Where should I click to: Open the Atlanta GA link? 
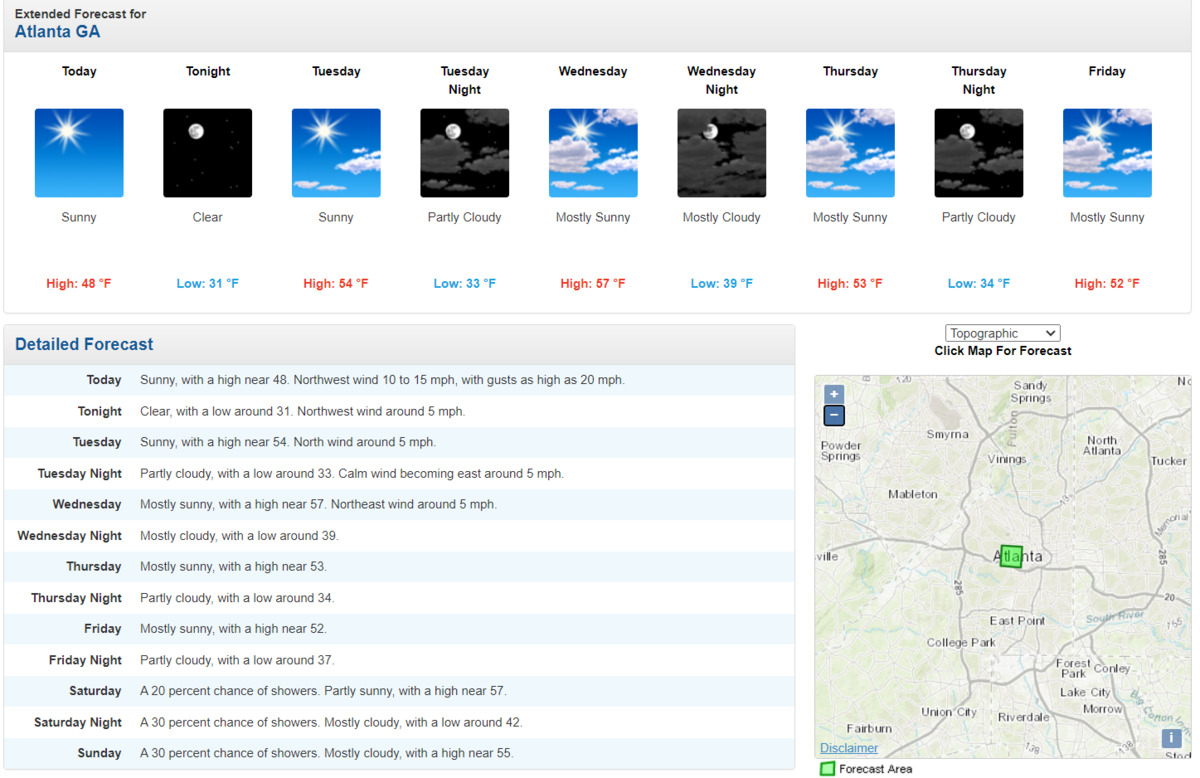pyautogui.click(x=57, y=31)
